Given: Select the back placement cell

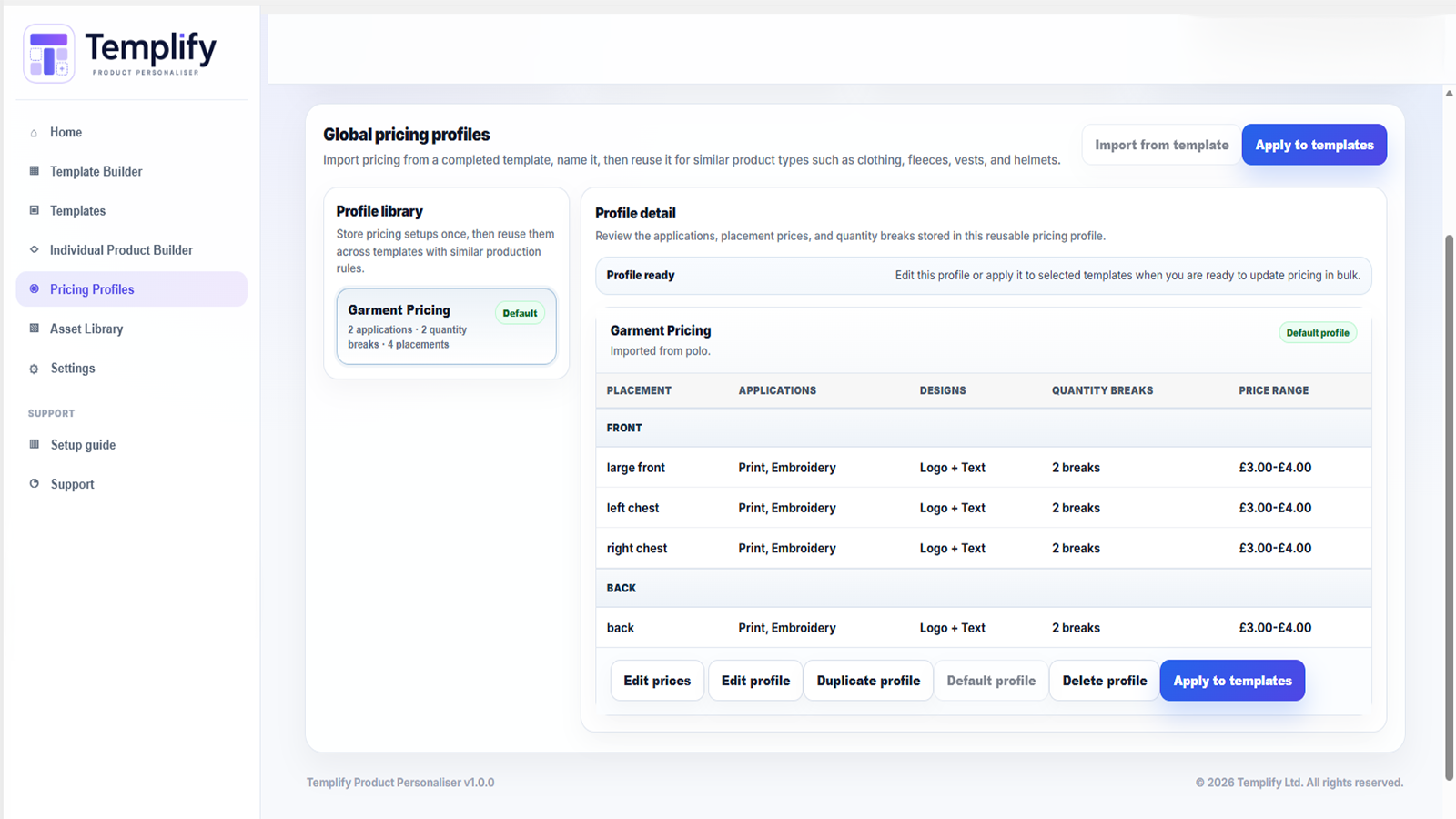Looking at the screenshot, I should click(621, 628).
